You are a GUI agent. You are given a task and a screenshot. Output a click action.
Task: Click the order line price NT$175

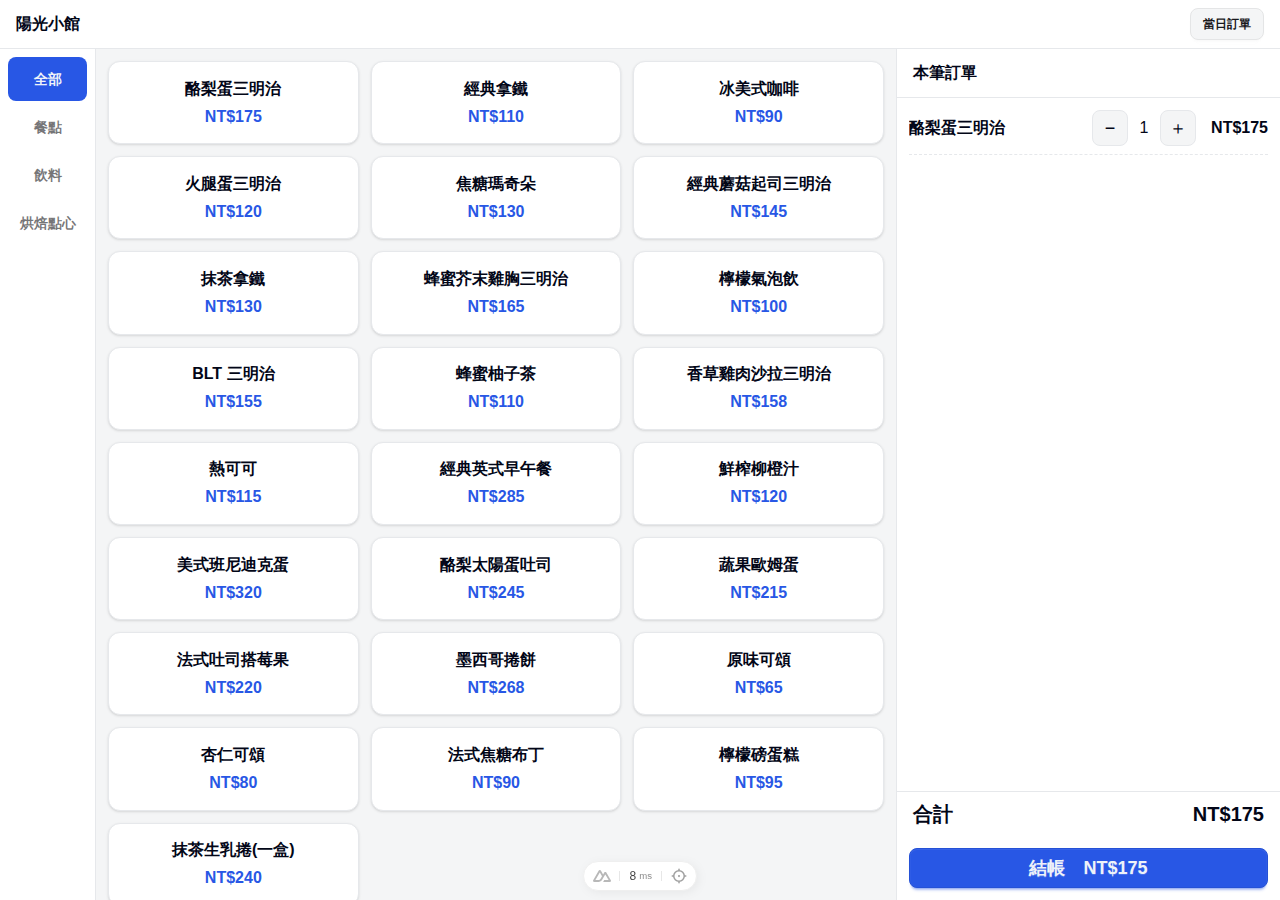point(1239,128)
